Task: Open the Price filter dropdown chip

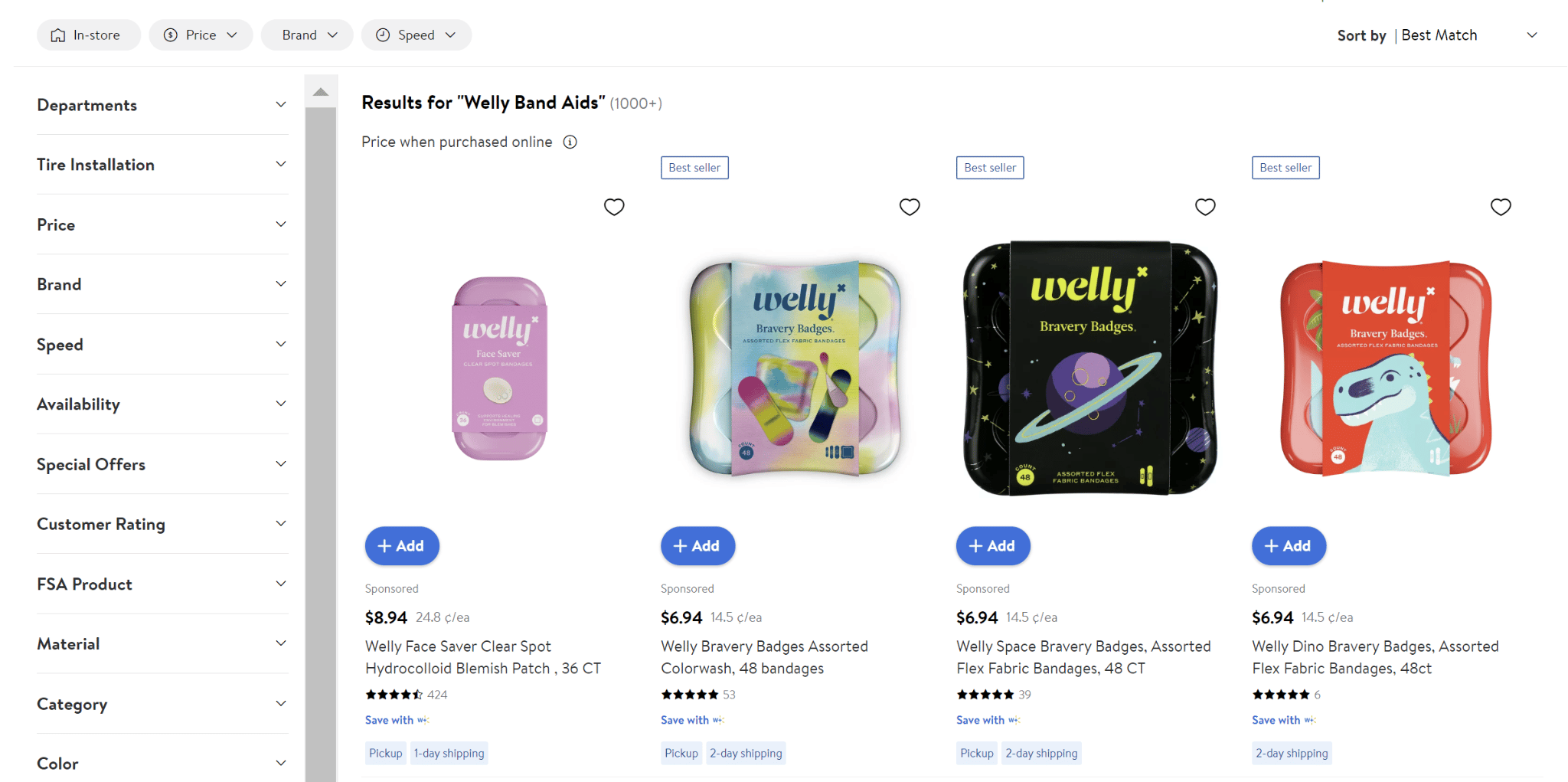Action: [x=201, y=35]
